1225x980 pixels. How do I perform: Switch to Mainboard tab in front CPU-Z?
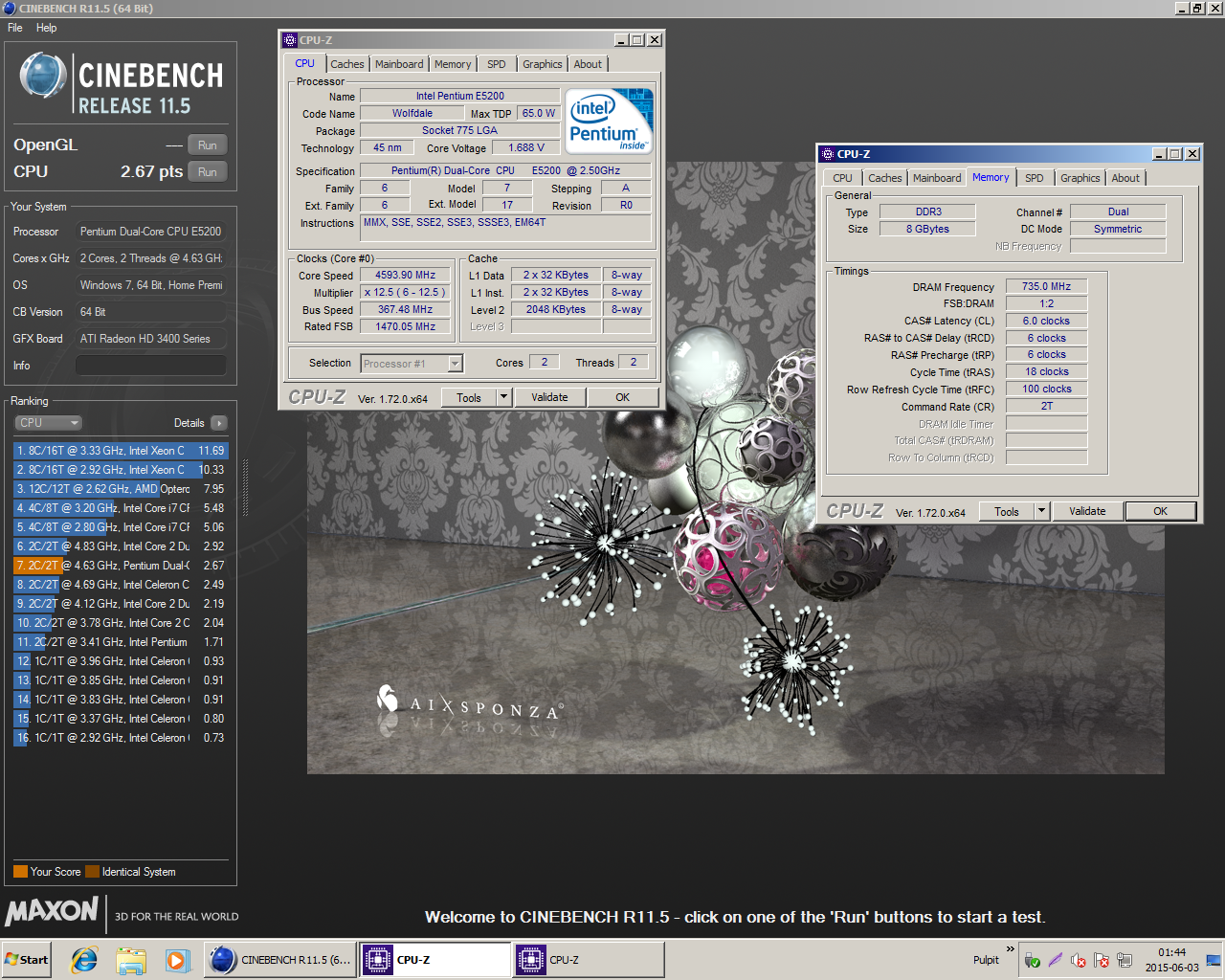click(x=399, y=64)
